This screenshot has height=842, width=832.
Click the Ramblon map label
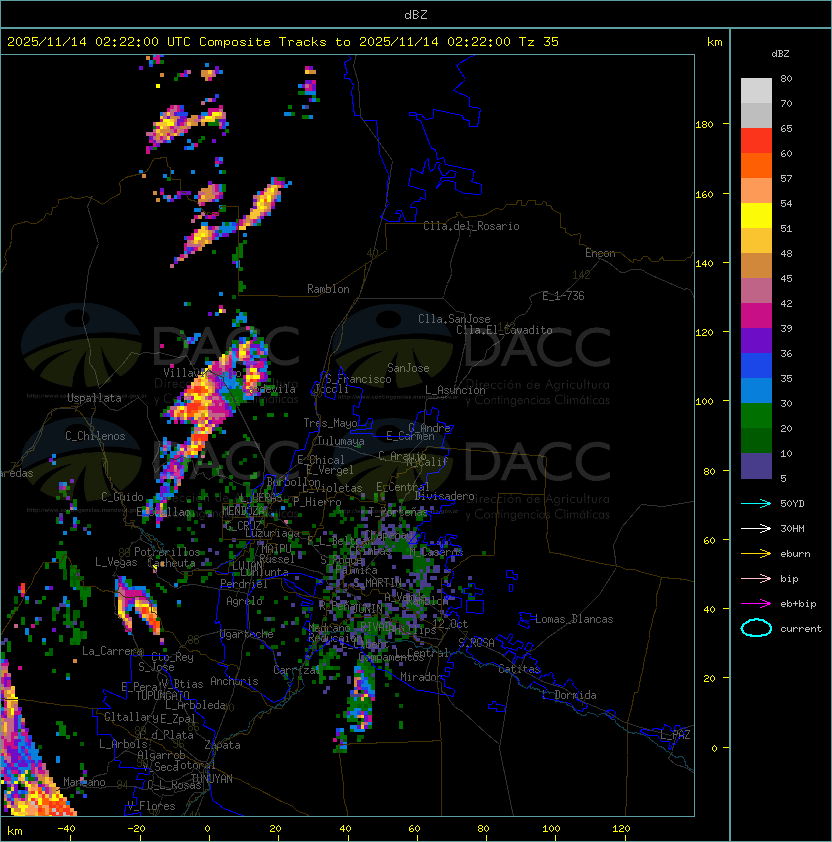point(328,289)
